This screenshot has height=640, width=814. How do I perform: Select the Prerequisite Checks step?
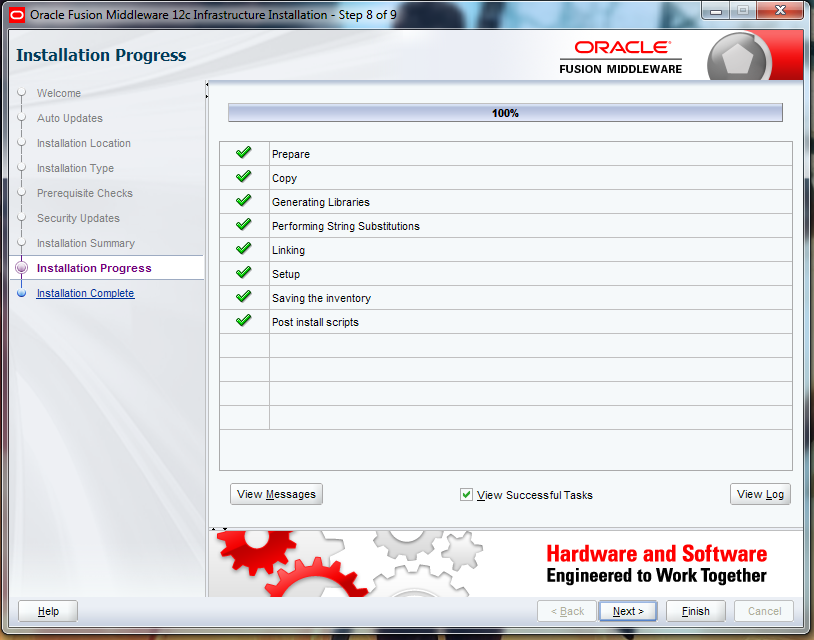coord(85,193)
